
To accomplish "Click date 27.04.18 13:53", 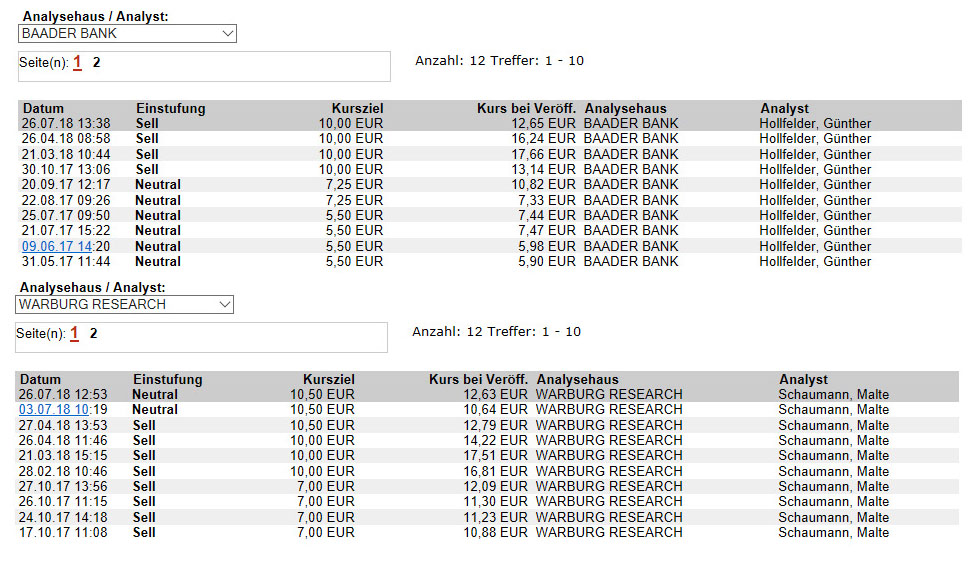I will pyautogui.click(x=62, y=425).
